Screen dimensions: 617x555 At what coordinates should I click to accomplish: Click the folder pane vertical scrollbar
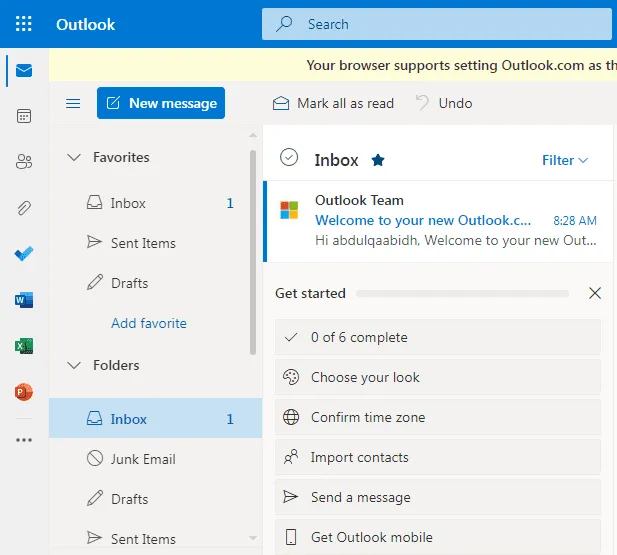253,252
